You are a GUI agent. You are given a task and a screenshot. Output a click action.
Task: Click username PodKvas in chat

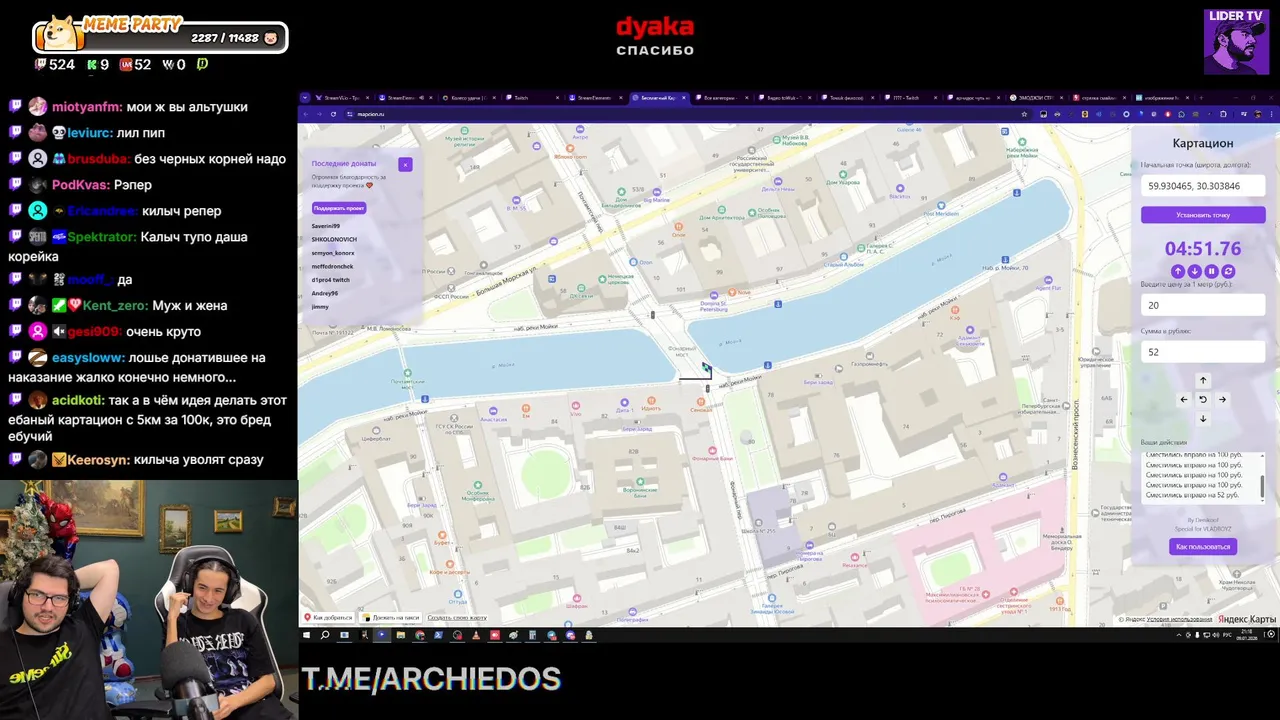pyautogui.click(x=79, y=185)
